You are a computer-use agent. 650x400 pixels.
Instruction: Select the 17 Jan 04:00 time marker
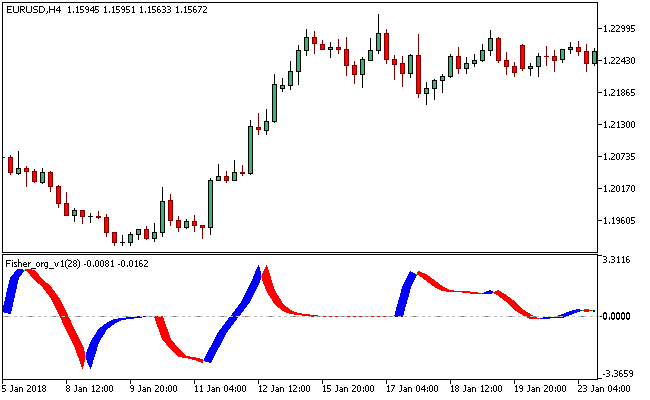pos(412,389)
